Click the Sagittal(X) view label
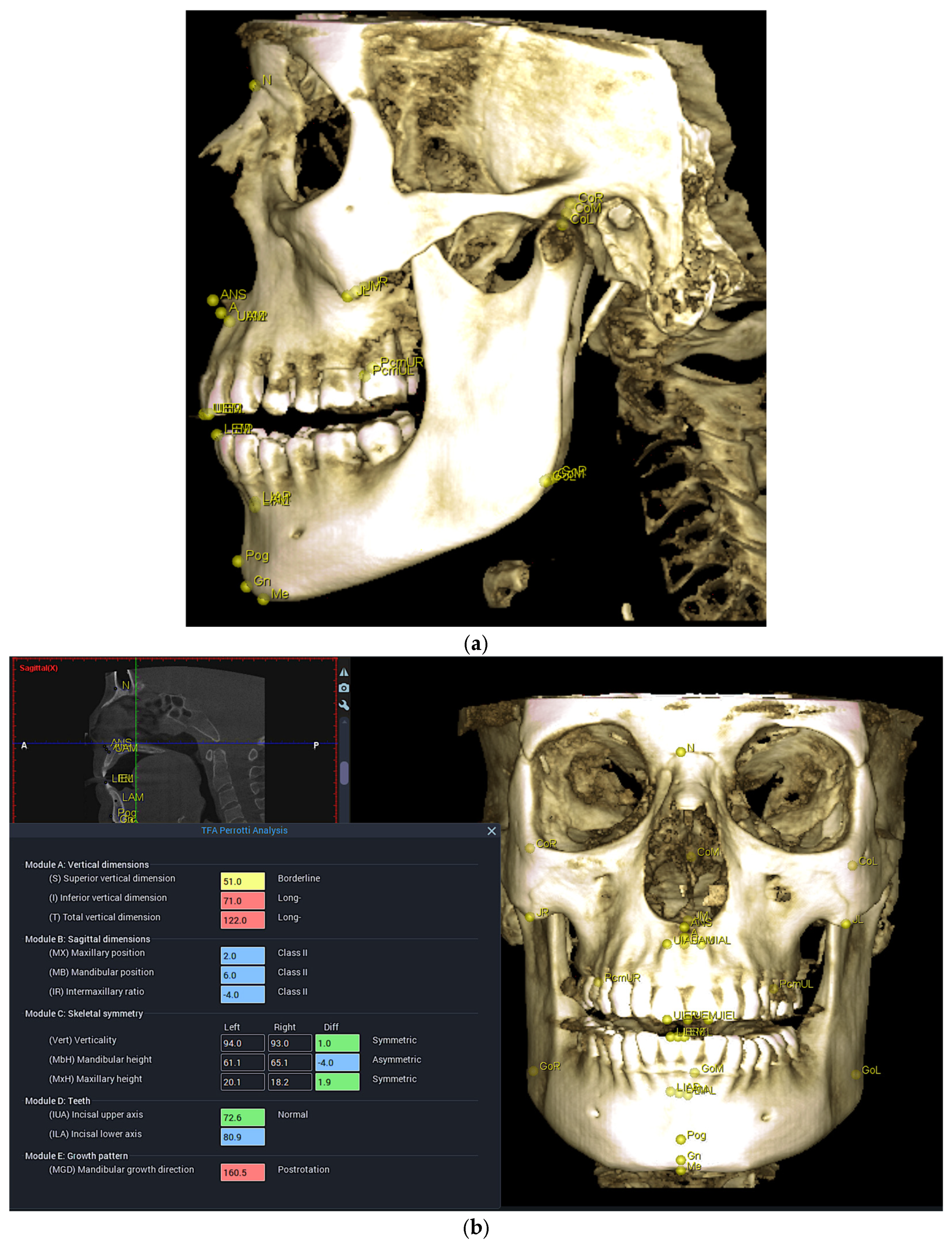The image size is (952, 1246). tap(39, 668)
